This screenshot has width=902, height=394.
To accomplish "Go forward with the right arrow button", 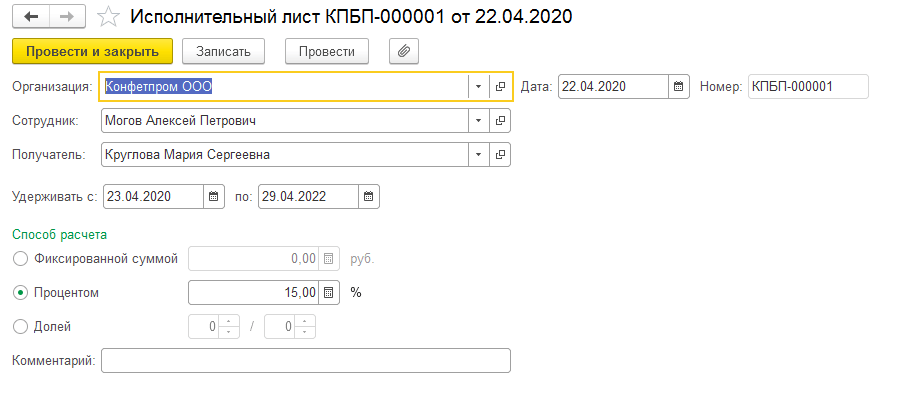I will pos(67,17).
